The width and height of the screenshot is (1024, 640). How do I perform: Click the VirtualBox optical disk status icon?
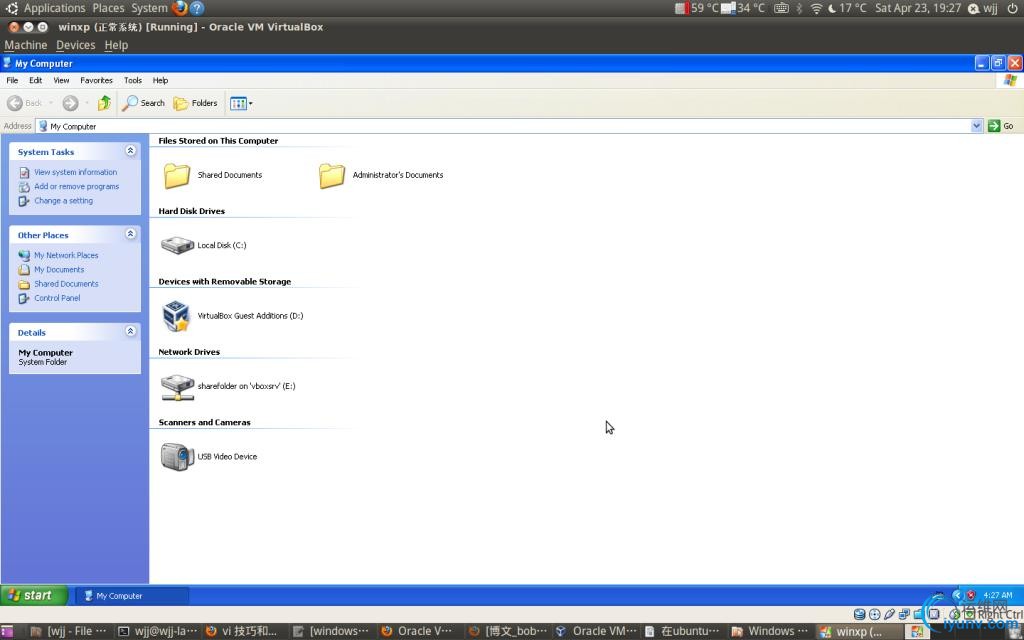coord(874,615)
